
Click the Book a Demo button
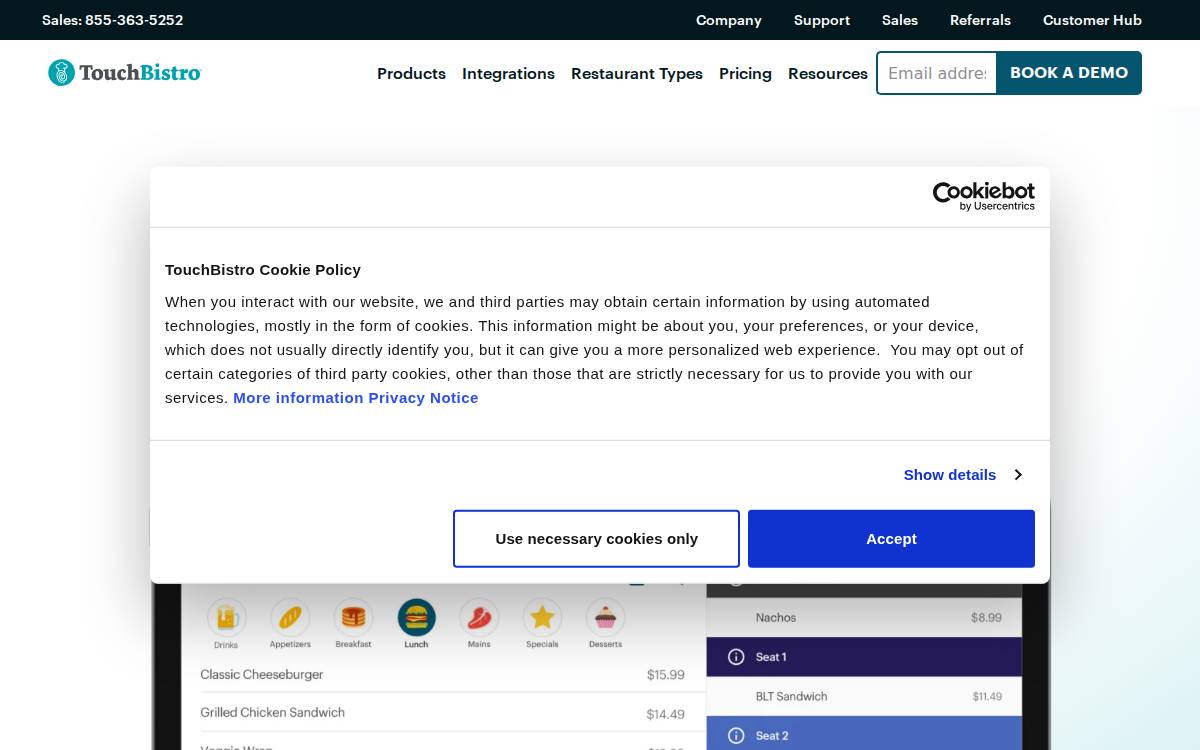pyautogui.click(x=1069, y=73)
